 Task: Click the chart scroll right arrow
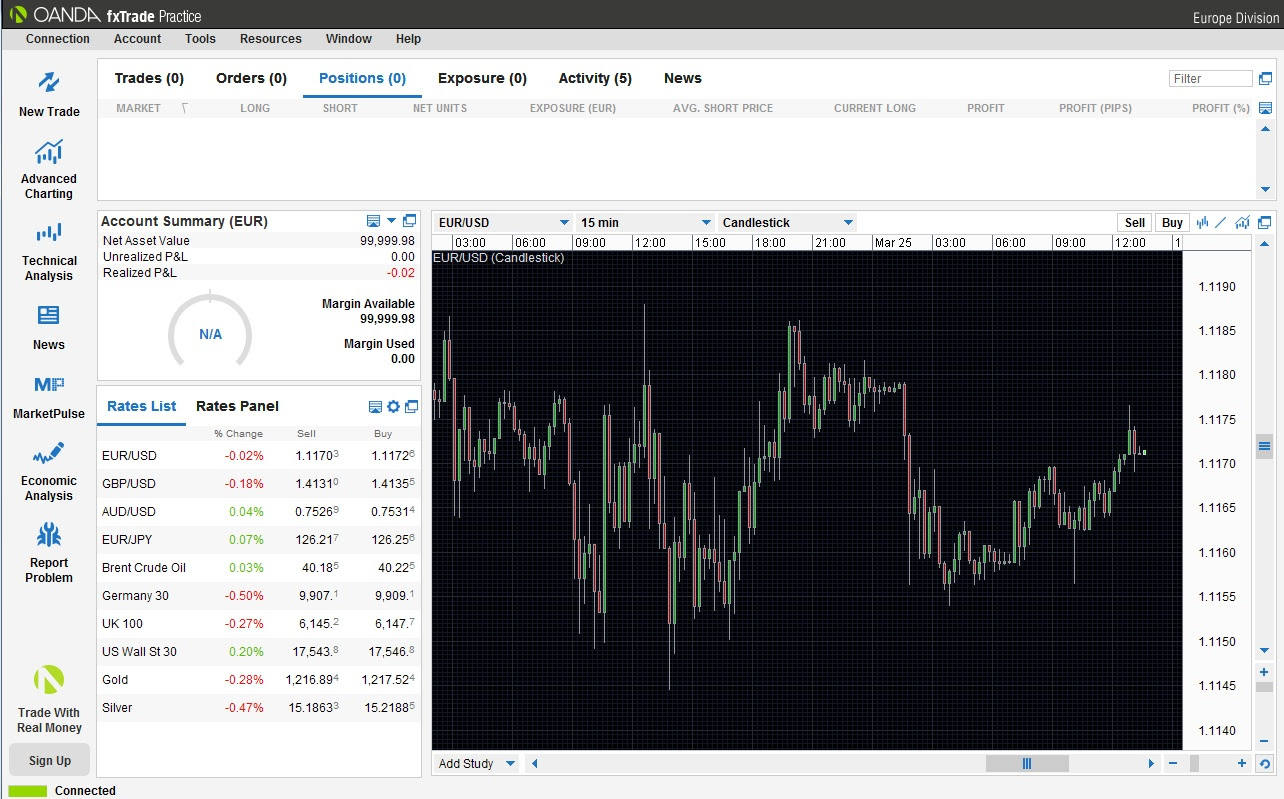[1151, 764]
